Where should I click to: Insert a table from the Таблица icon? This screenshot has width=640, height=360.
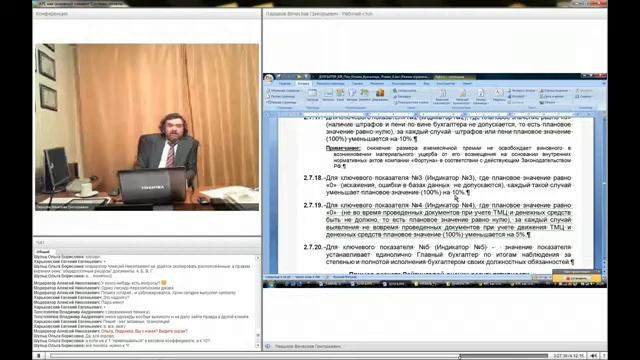coord(312,96)
